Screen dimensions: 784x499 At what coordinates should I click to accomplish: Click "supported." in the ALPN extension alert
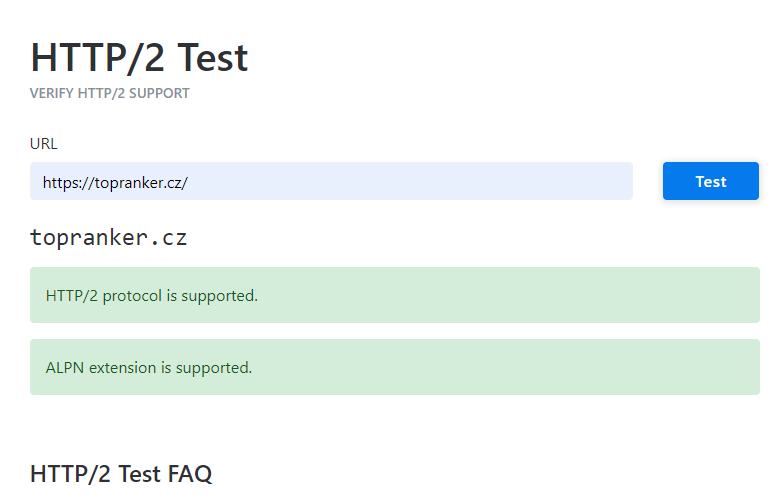(x=214, y=368)
